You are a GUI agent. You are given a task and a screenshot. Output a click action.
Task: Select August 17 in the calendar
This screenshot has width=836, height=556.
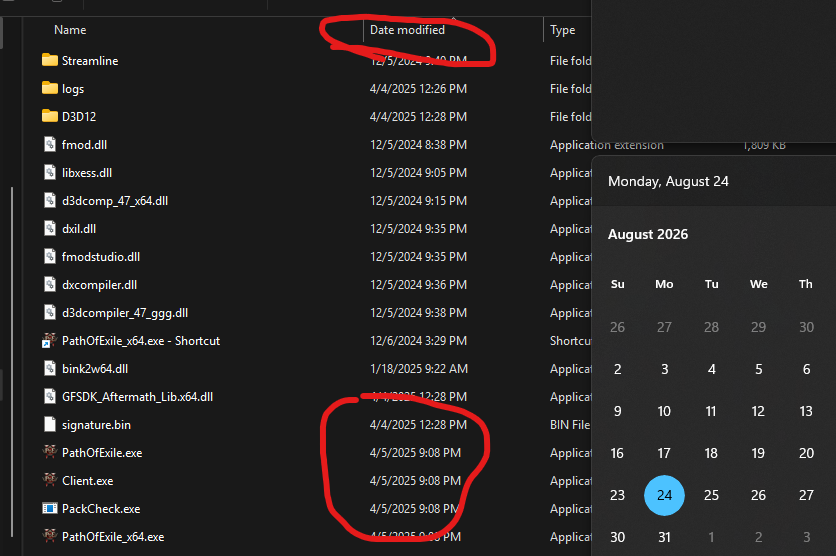pos(664,453)
